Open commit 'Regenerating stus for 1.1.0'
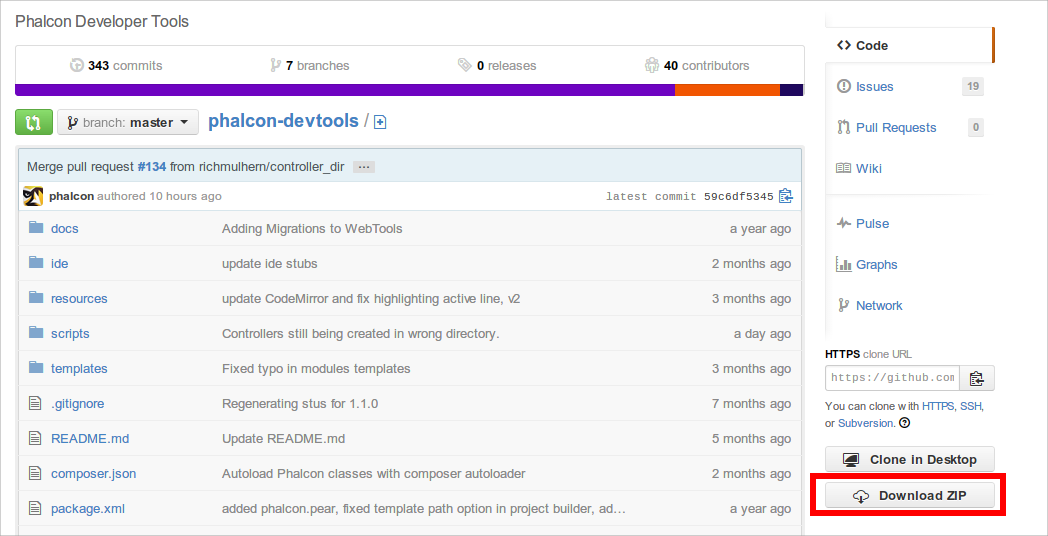The height and width of the screenshot is (536, 1048). tap(300, 404)
